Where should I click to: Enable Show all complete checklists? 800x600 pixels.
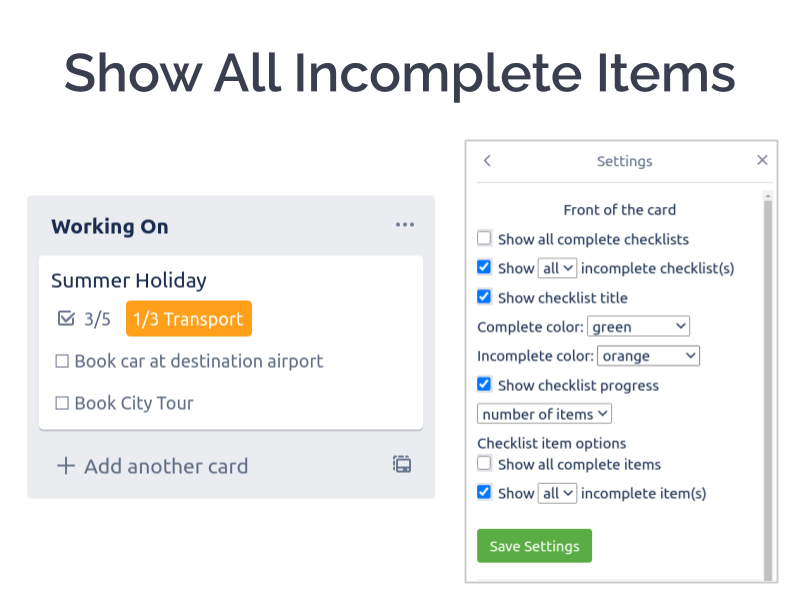484,238
